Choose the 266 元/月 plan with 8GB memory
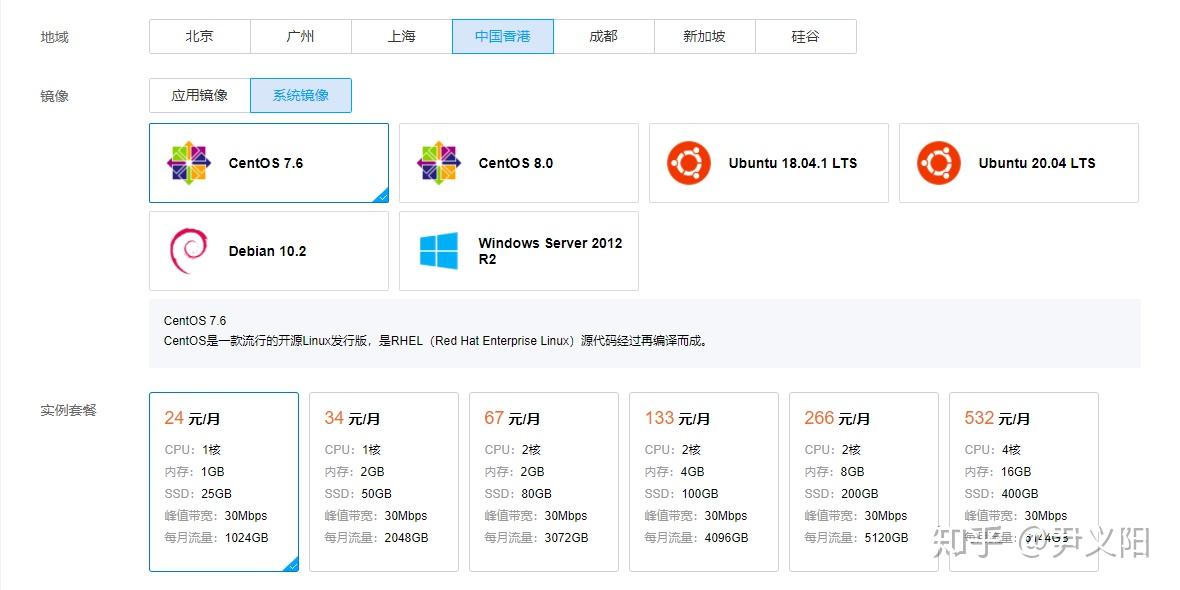Image resolution: width=1180 pixels, height=590 pixels. pos(864,482)
